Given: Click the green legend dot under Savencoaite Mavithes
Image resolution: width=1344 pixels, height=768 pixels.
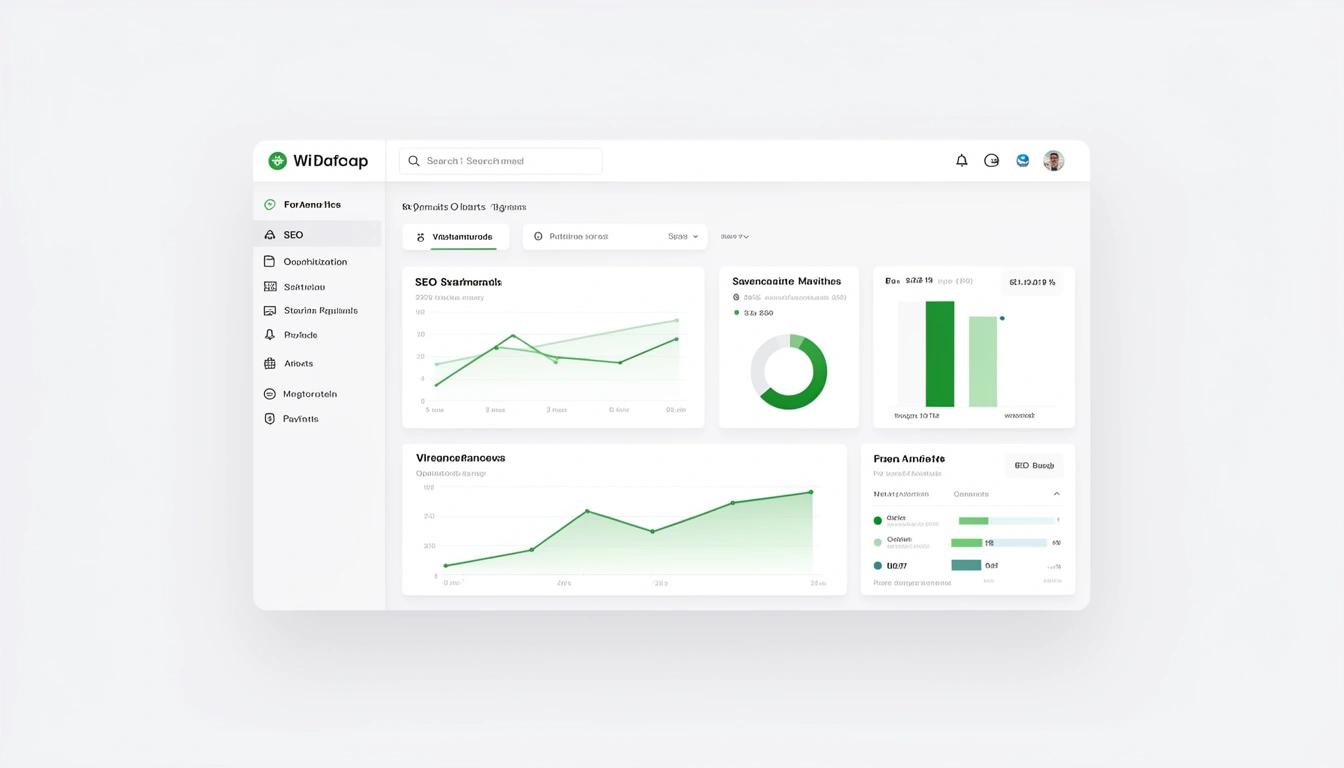Looking at the screenshot, I should point(737,313).
